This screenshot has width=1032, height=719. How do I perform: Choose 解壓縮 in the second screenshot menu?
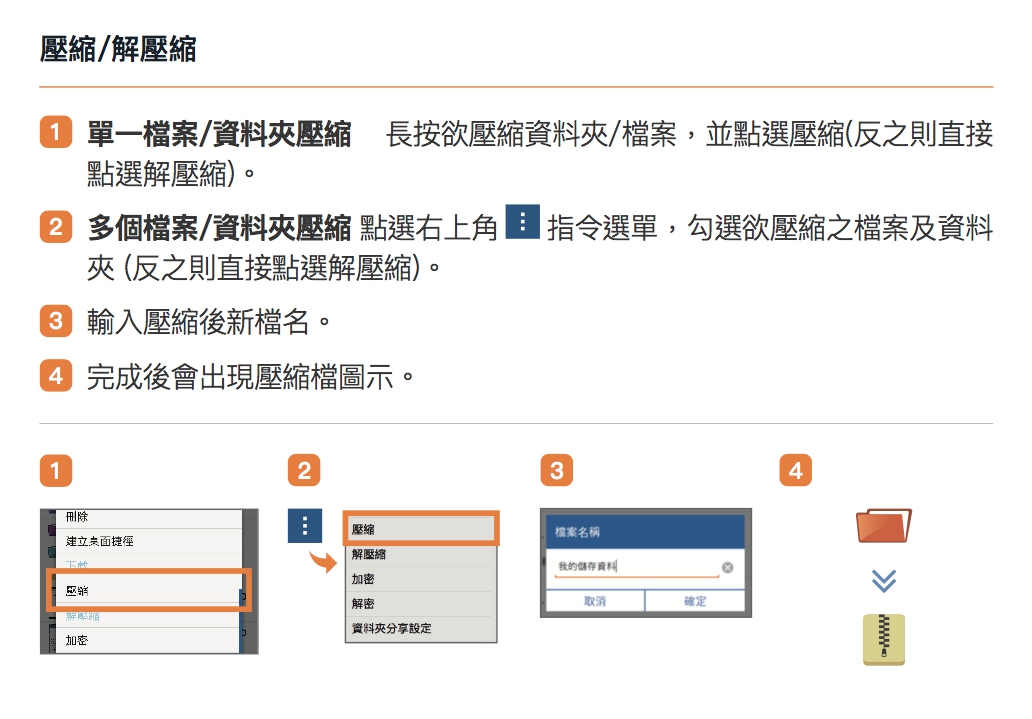coord(421,554)
